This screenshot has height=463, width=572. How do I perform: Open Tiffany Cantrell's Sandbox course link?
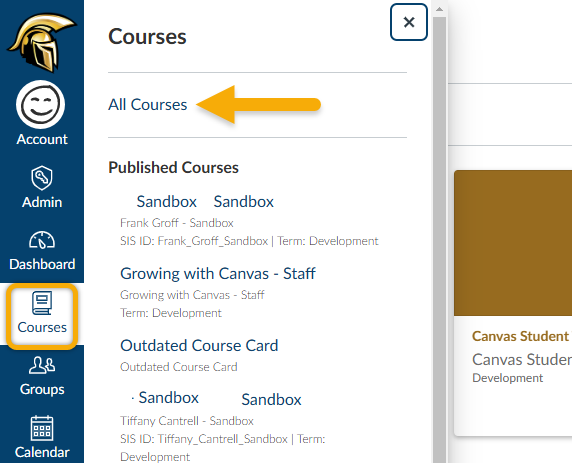tap(216, 398)
